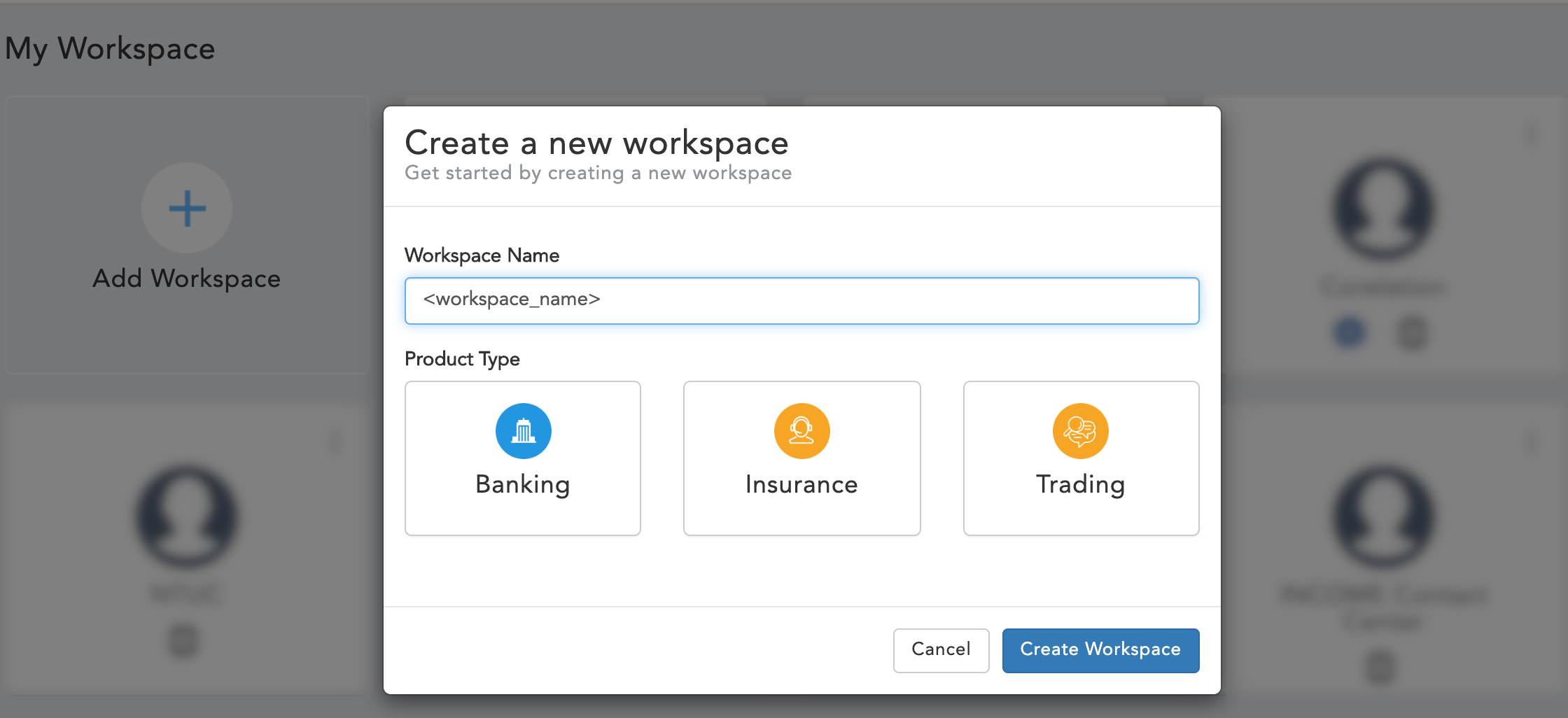Click the Product Type label
The image size is (1568, 718).
pos(462,359)
